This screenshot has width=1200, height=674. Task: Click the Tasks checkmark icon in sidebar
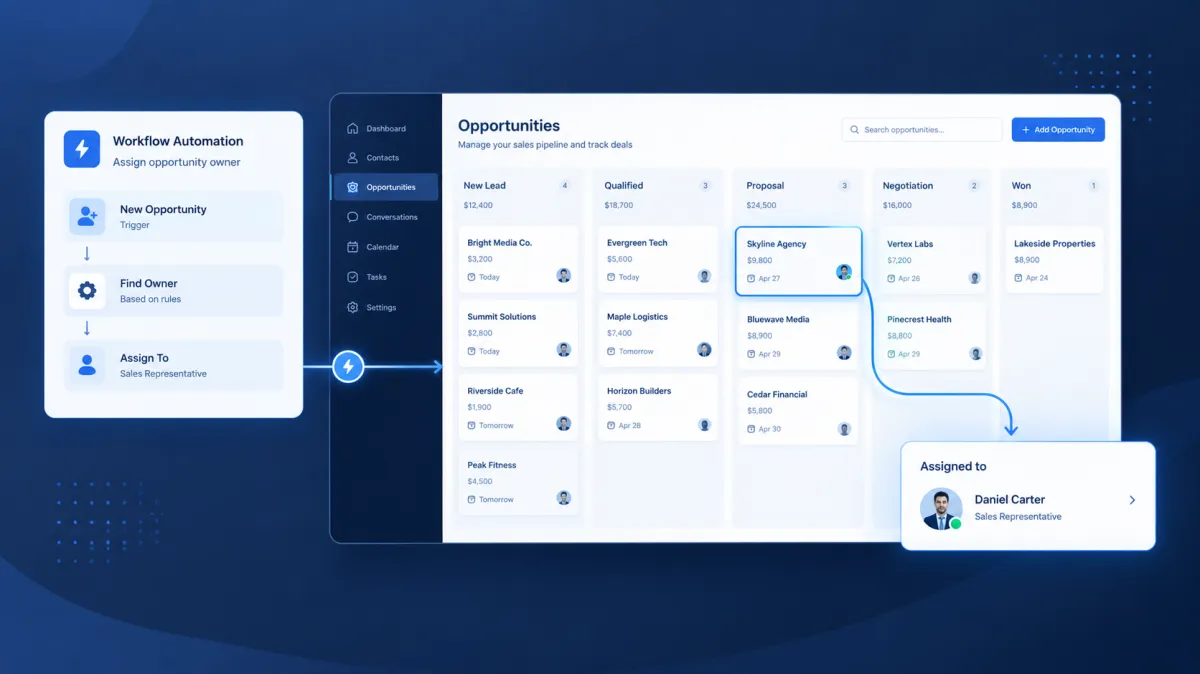tap(352, 277)
